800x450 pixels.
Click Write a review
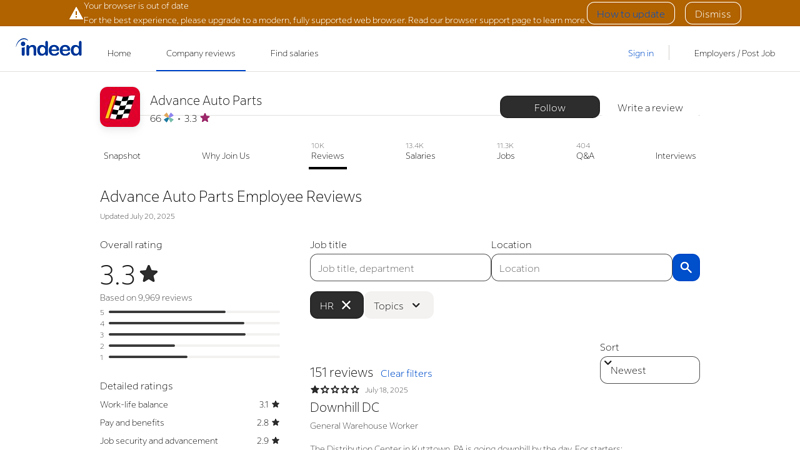[x=650, y=108]
